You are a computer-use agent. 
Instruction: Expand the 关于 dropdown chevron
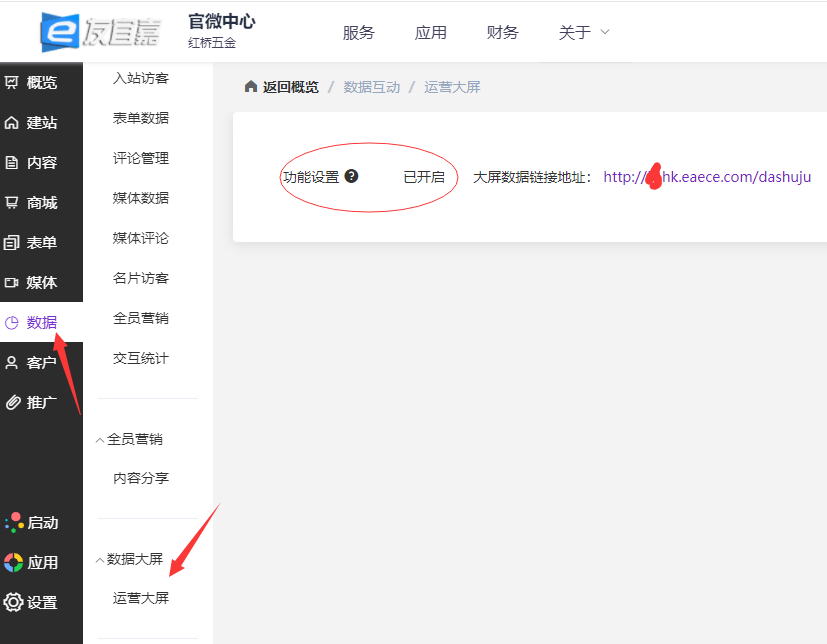click(605, 32)
